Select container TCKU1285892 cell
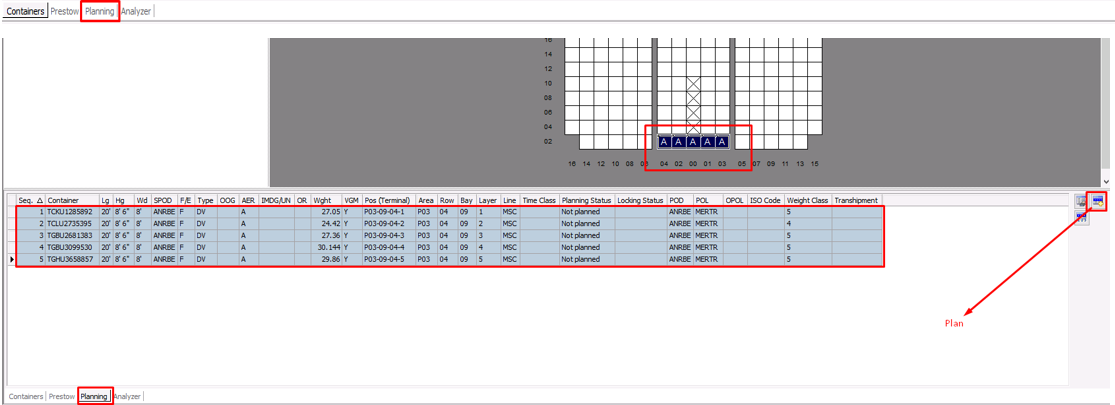Screen dimensions: 1115x405 (72, 212)
